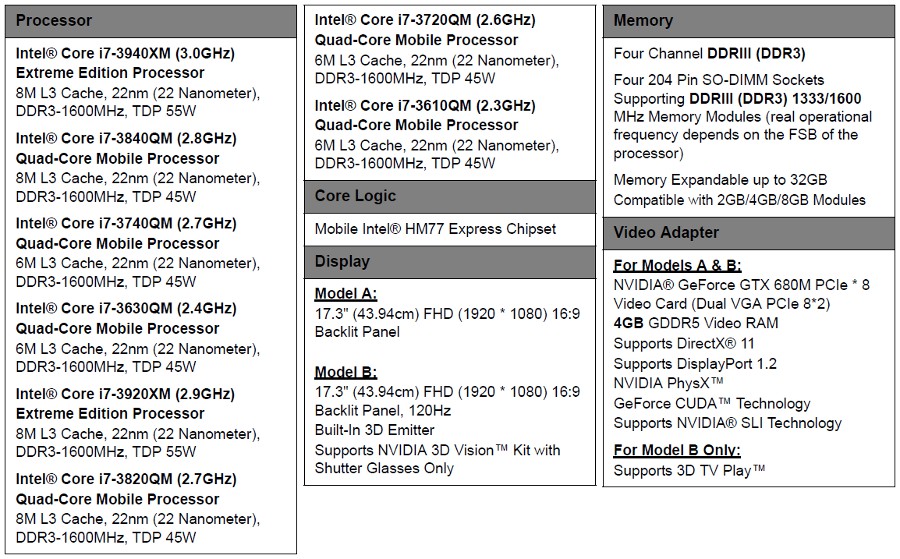Click the For Models A & B: heading

point(677,266)
